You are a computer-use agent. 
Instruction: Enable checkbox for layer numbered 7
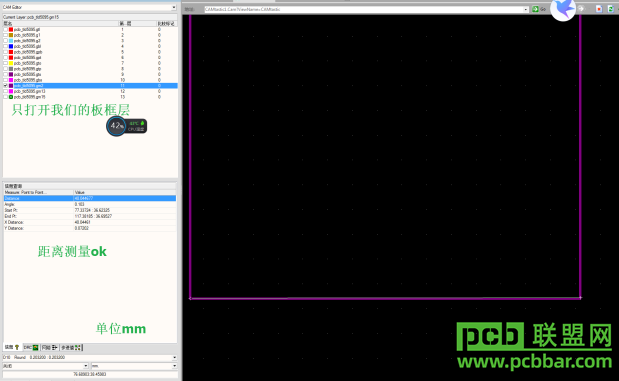point(6,63)
